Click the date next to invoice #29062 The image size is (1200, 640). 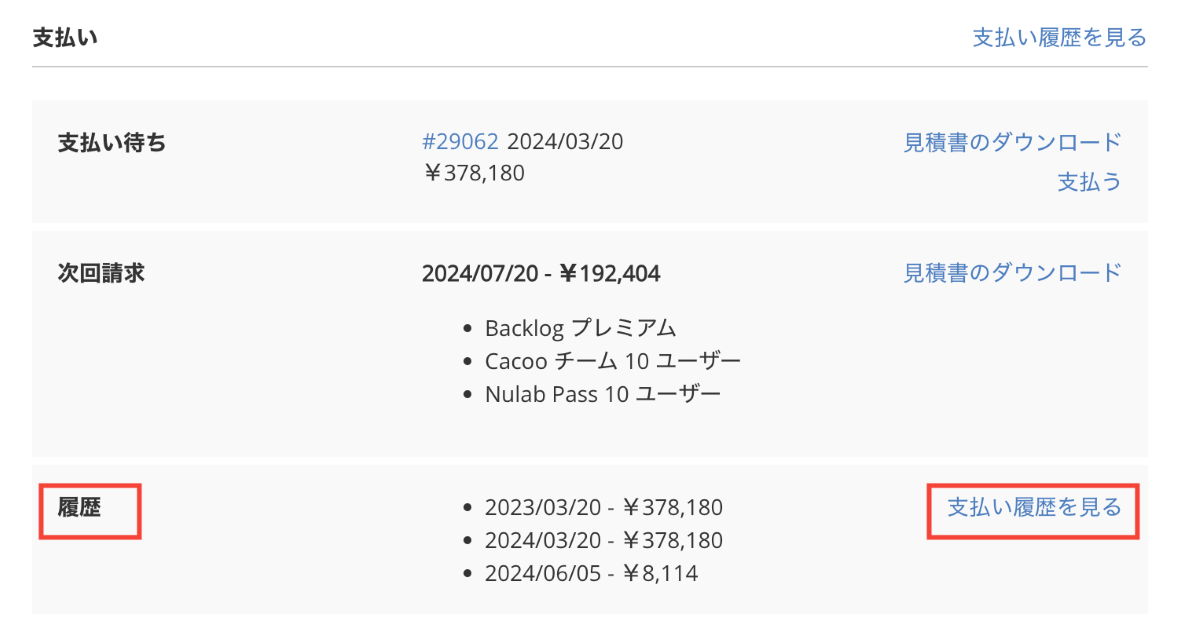pyautogui.click(x=565, y=142)
